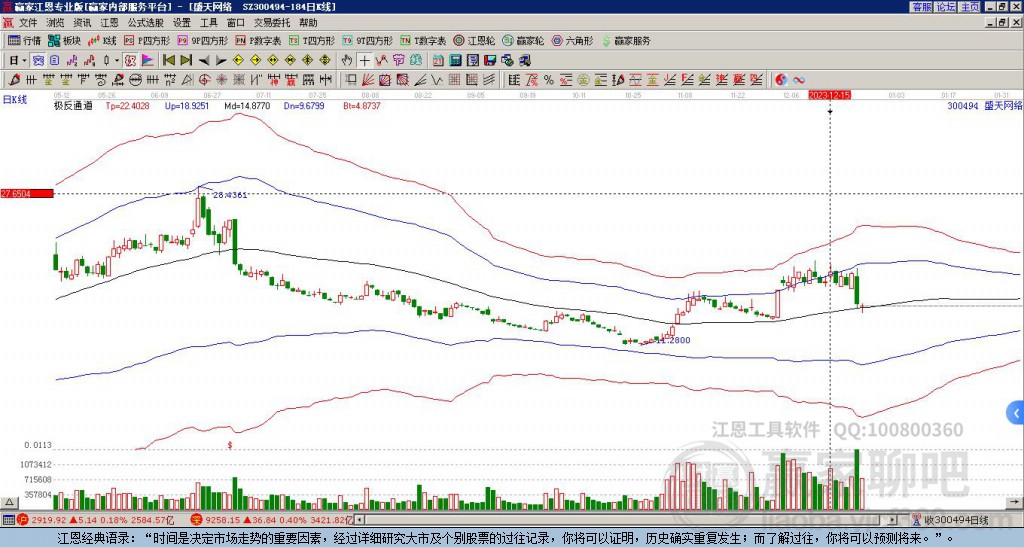Screen dimensions: 1024x548
Task: Click the 极反通道 indicator label
Action: (x=73, y=105)
